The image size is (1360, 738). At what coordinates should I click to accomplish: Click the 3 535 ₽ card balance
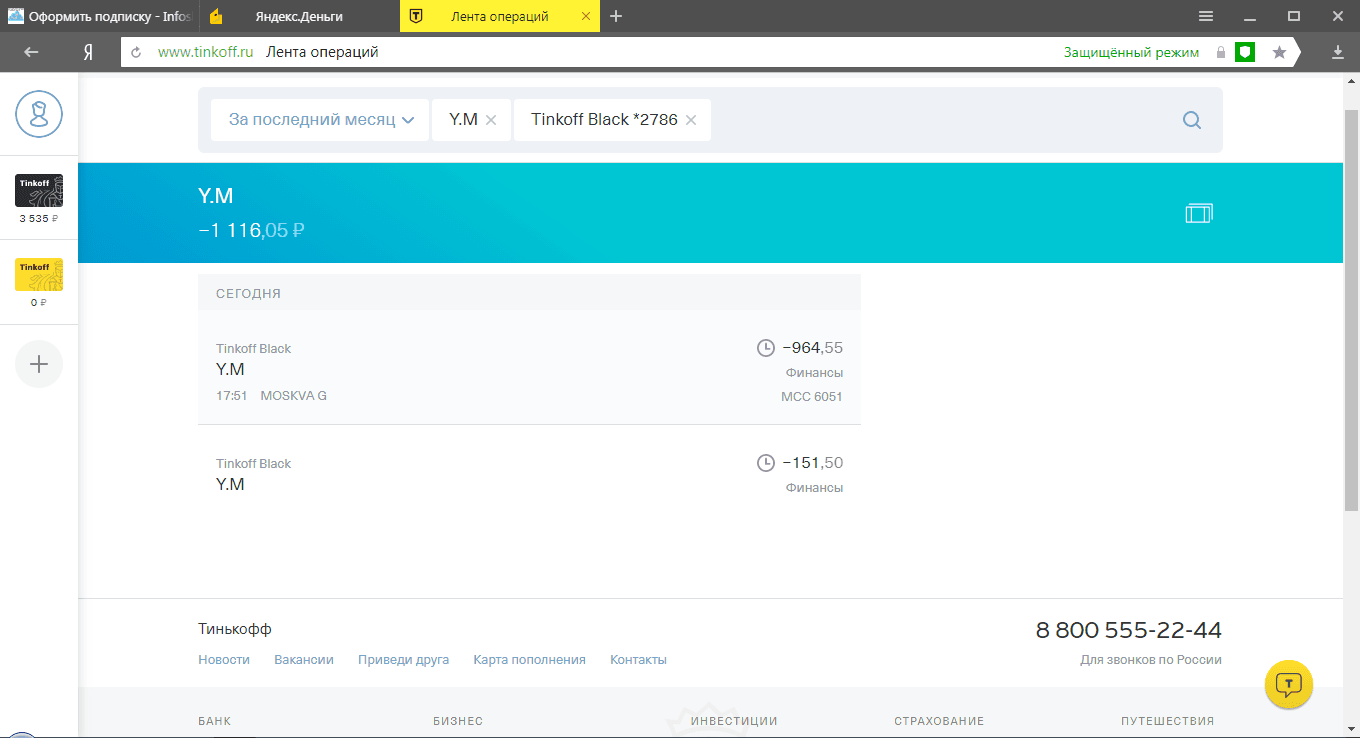(x=39, y=218)
